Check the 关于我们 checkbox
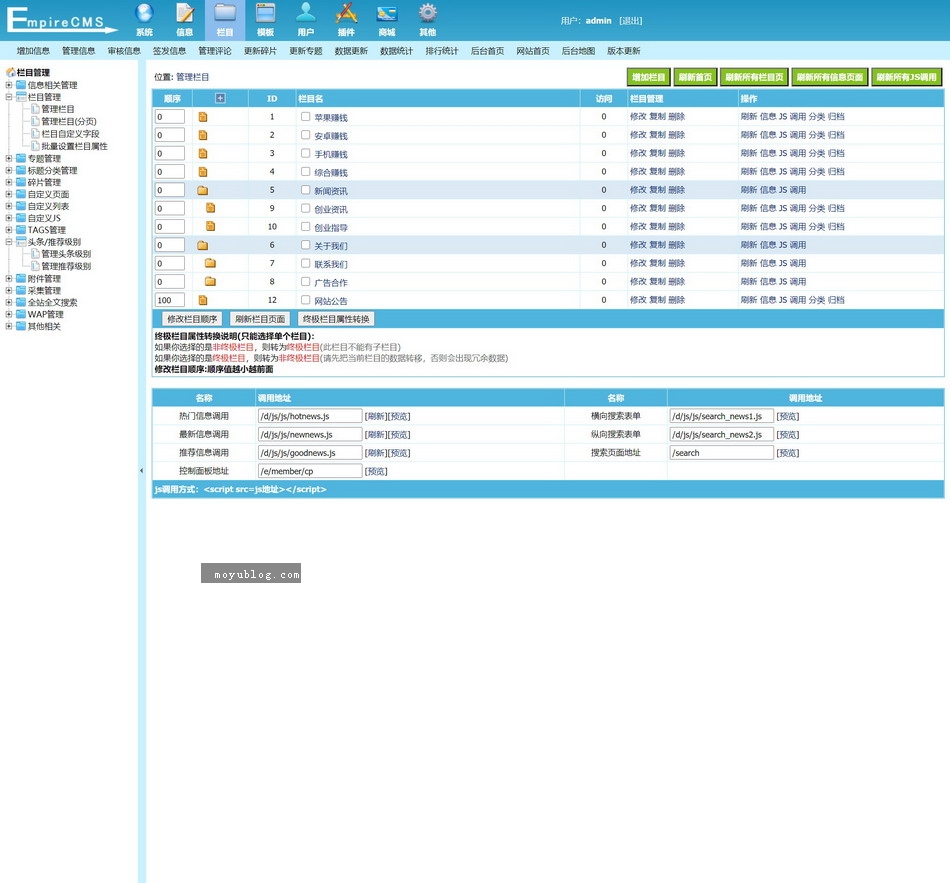The height and width of the screenshot is (883, 950). click(x=305, y=245)
